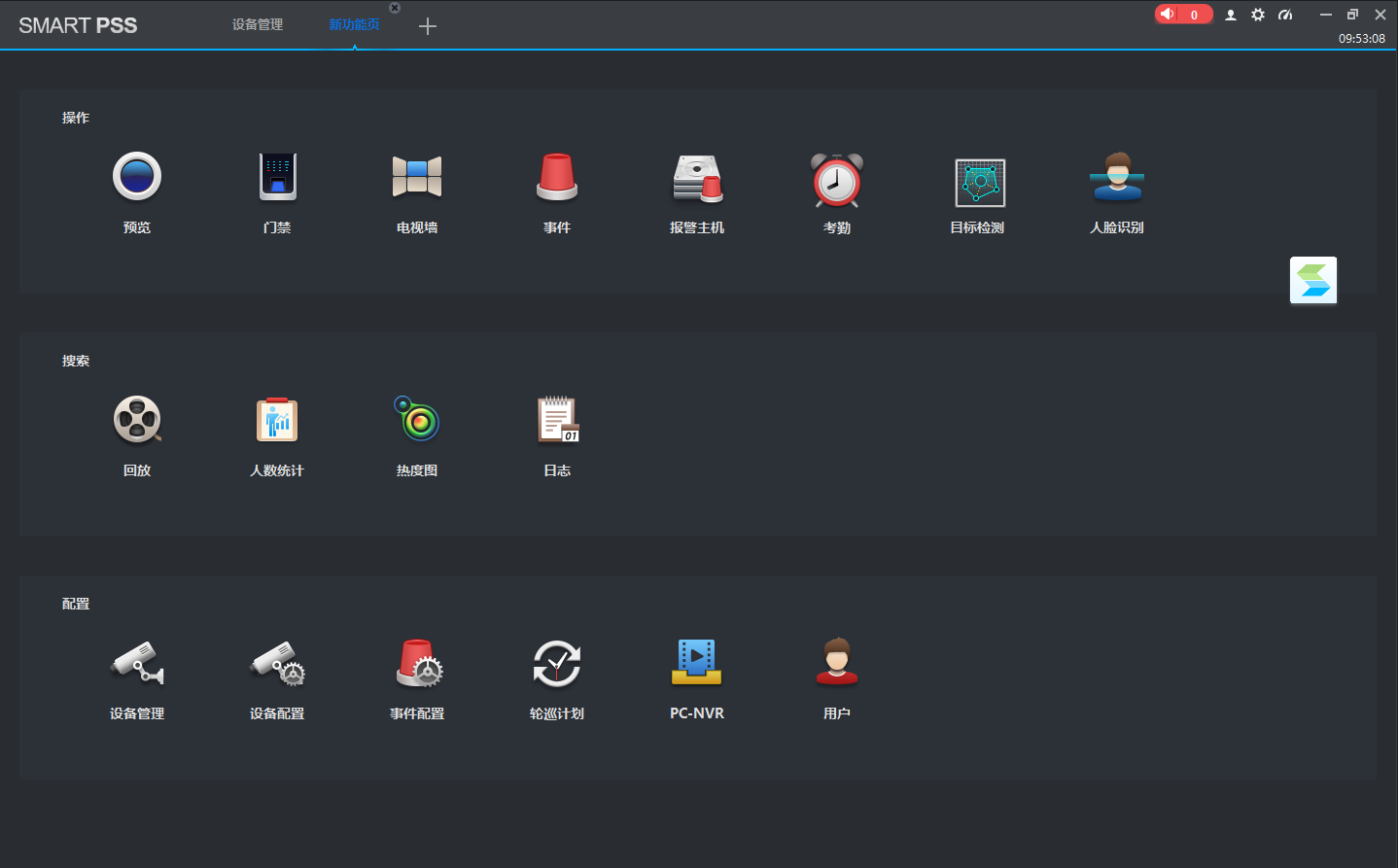Image resolution: width=1398 pixels, height=868 pixels.
Task: Open the 考勤 attendance clock icon
Action: (x=837, y=180)
